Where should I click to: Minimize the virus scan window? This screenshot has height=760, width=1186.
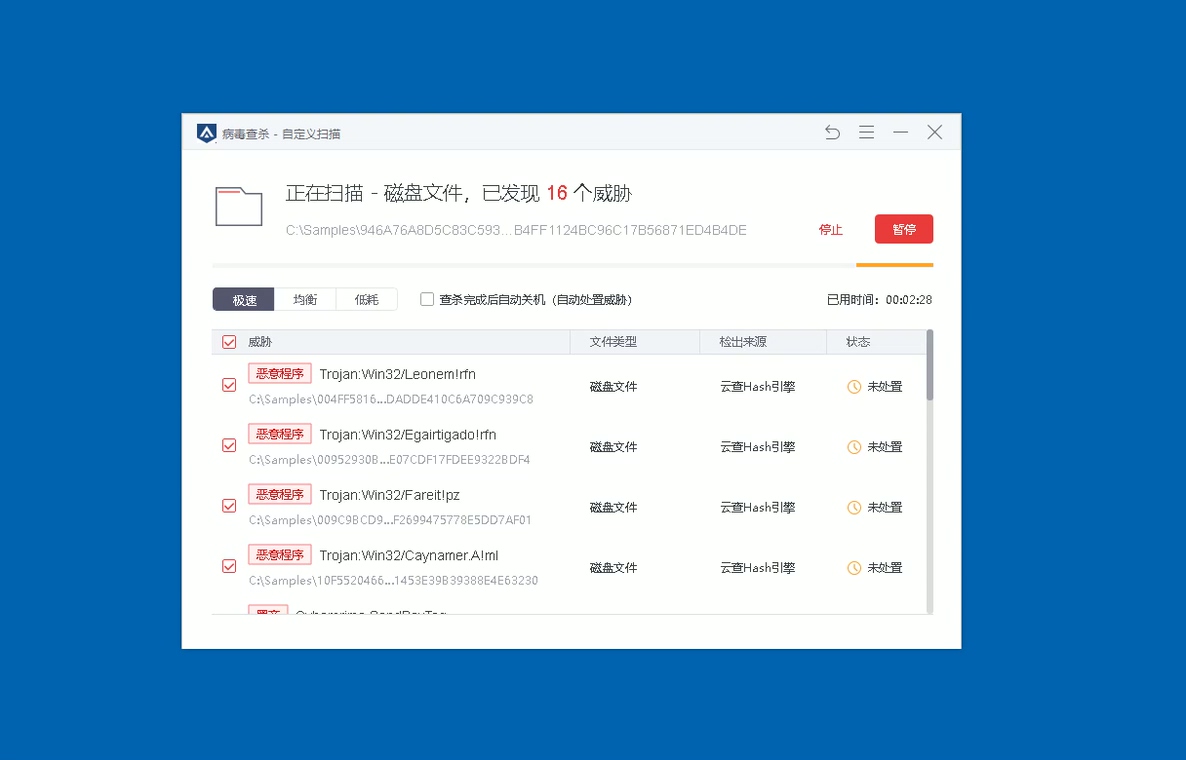[x=900, y=132]
